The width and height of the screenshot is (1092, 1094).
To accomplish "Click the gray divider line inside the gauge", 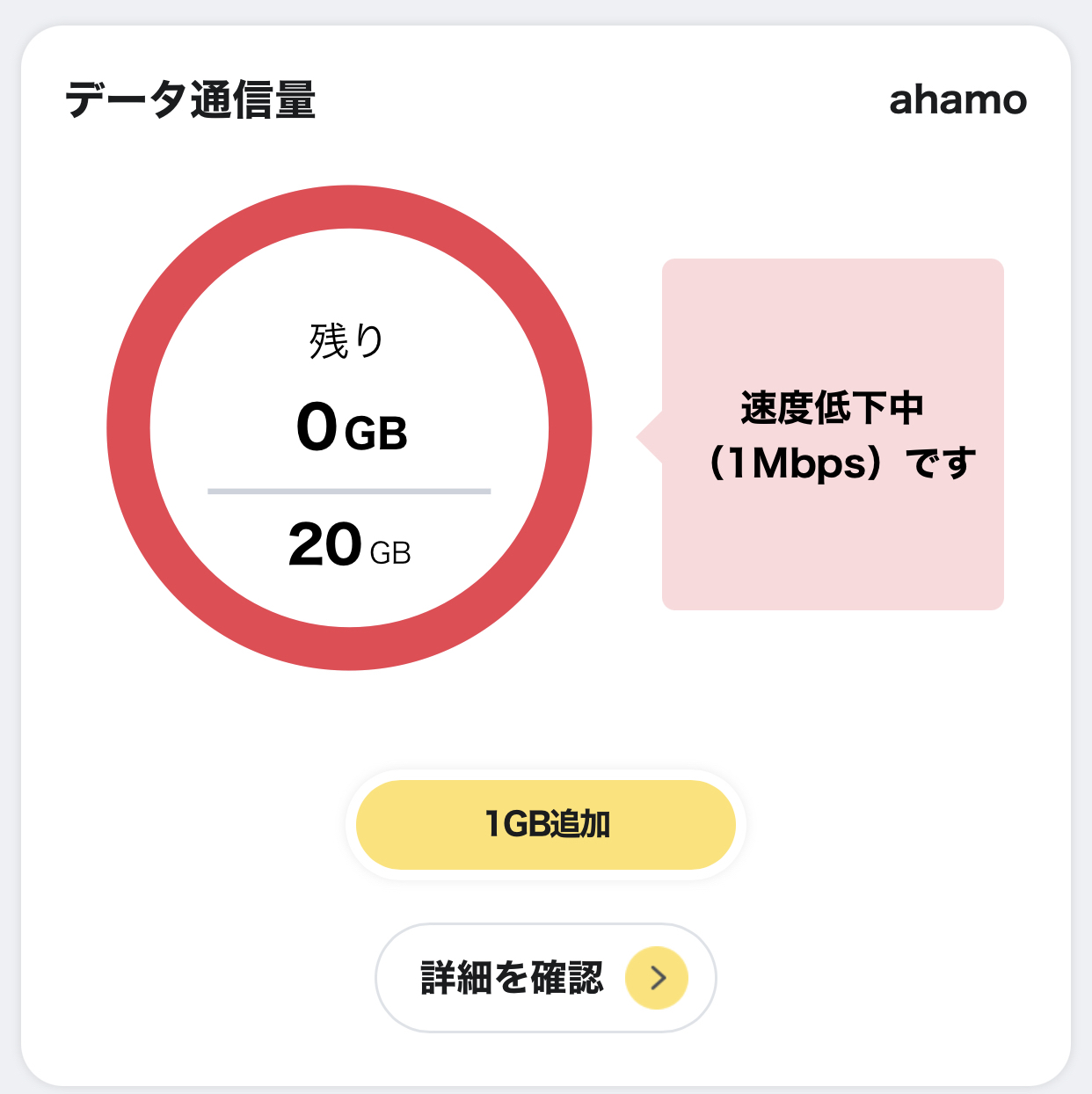I will pyautogui.click(x=349, y=492).
